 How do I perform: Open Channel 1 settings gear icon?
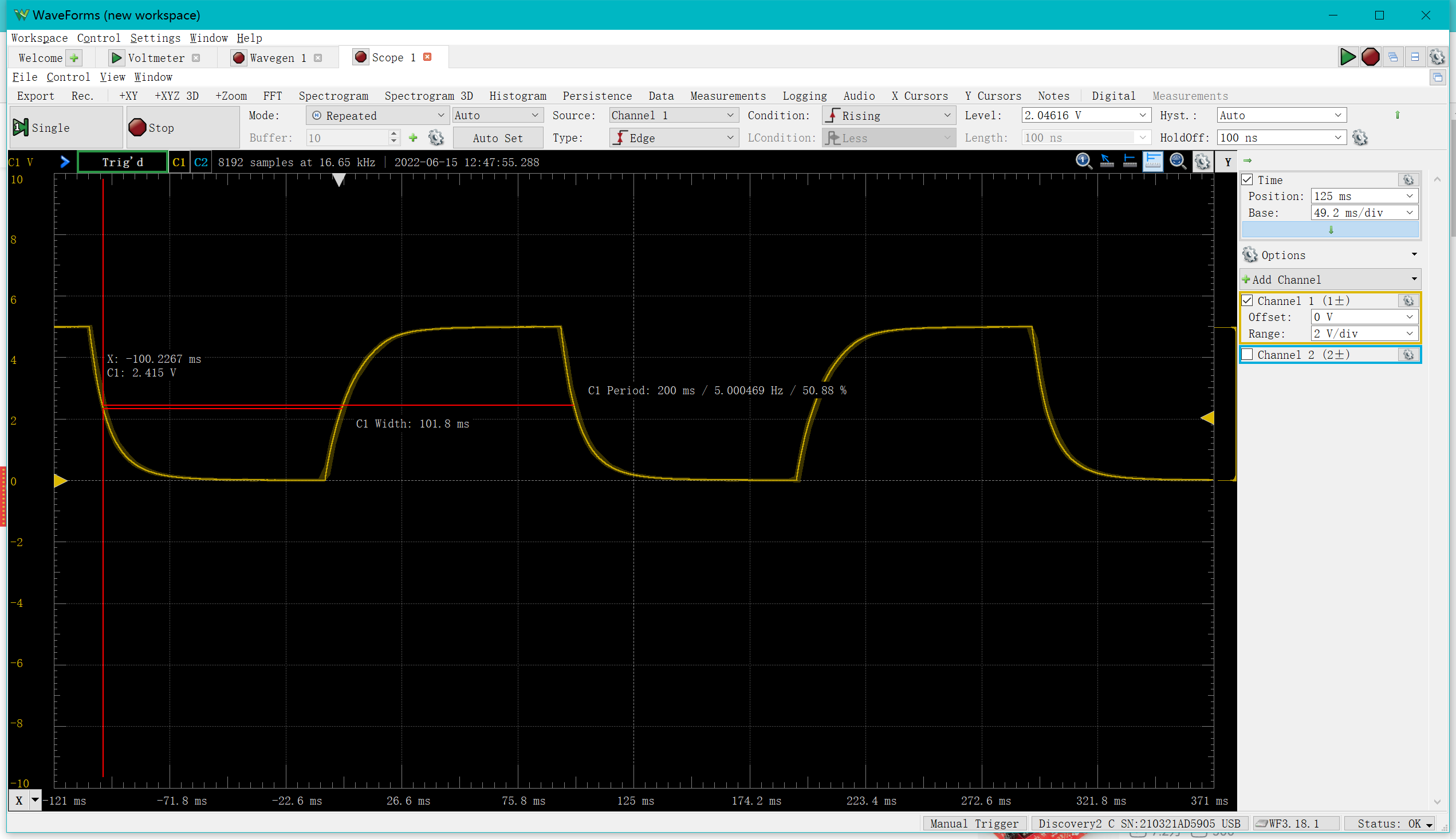coord(1408,301)
